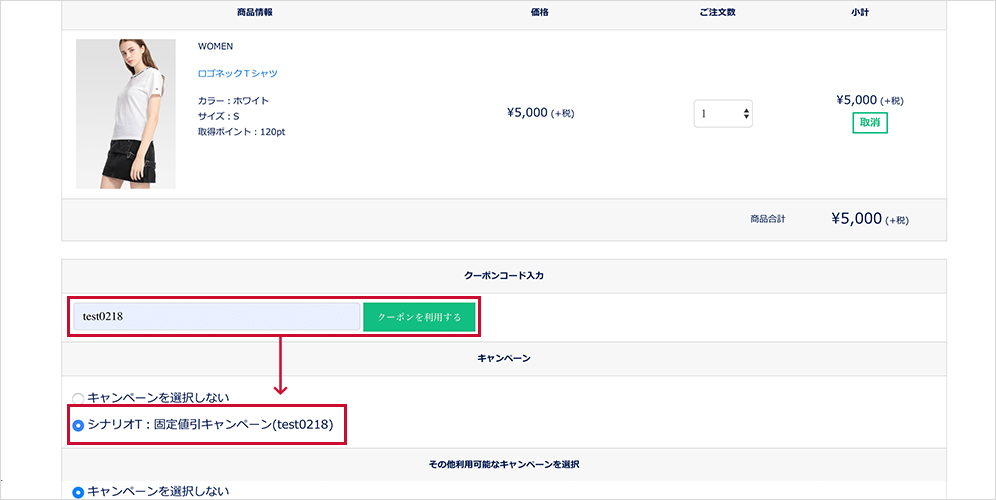
Task: Click the 価格 column header
Action: [x=539, y=13]
